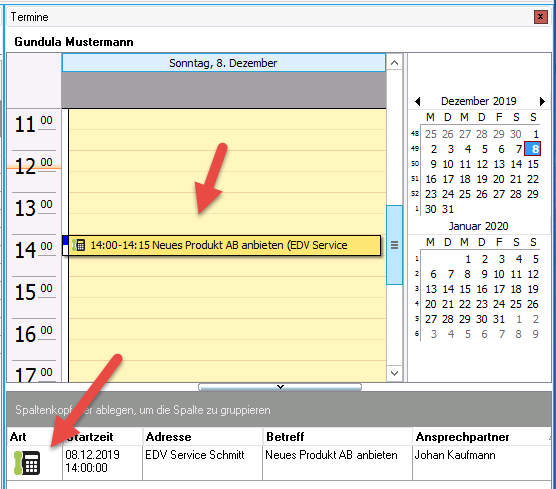The height and width of the screenshot is (489, 556).
Task: Click the scrollbar up arrow in day view
Action: point(394,63)
